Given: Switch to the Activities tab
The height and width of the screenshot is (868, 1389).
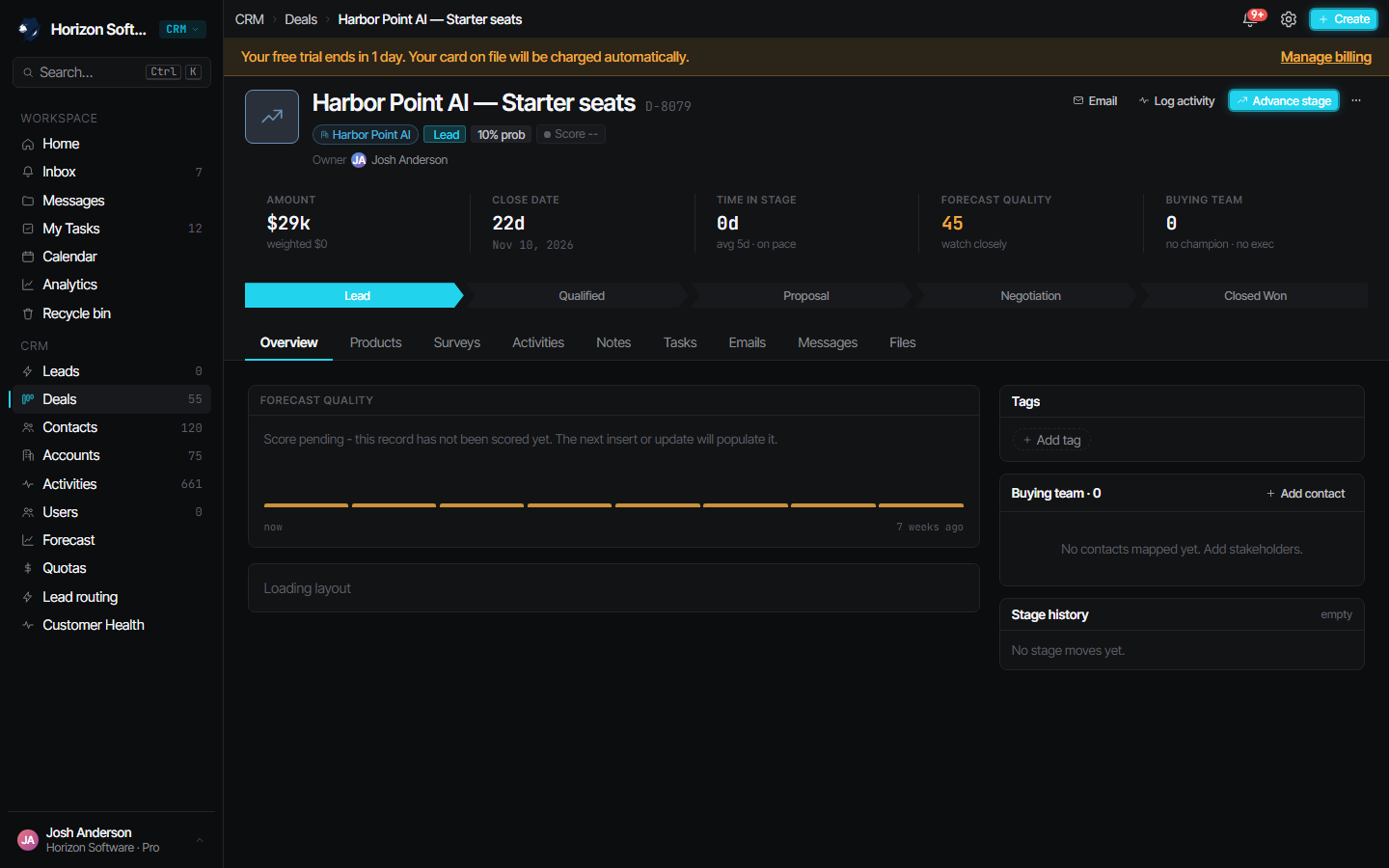Looking at the screenshot, I should point(538,342).
